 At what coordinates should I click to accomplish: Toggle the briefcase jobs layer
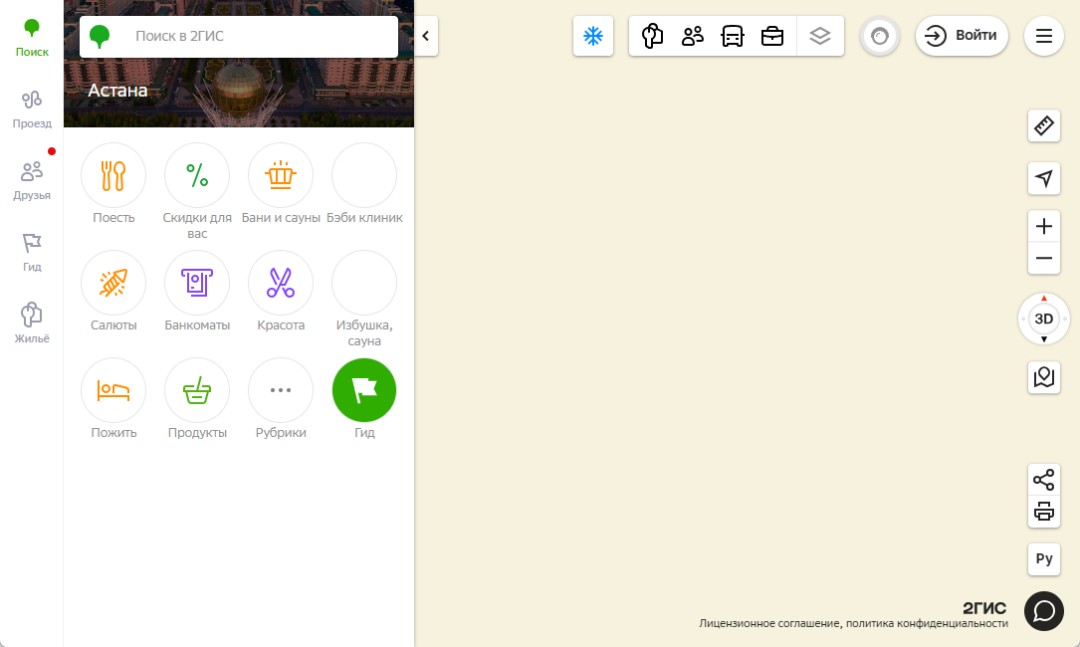[772, 36]
